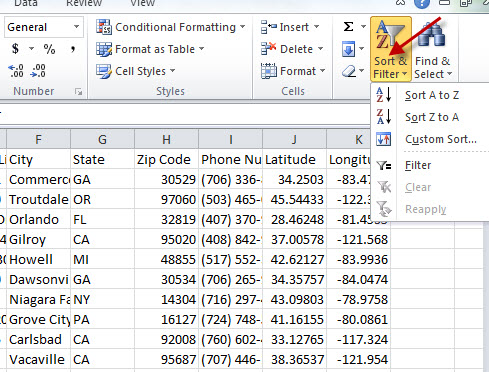The height and width of the screenshot is (372, 489).
Task: Apply Percent Style format
Action: point(49,49)
